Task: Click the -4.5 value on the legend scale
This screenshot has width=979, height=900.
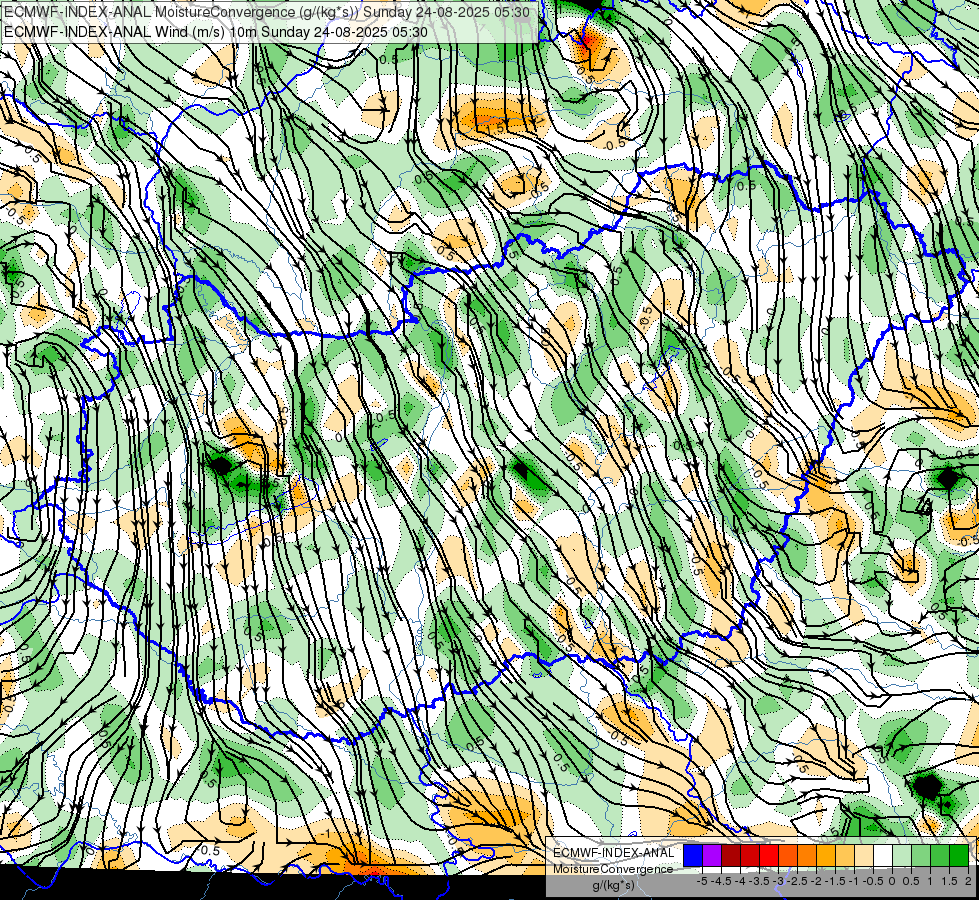Action: (721, 881)
